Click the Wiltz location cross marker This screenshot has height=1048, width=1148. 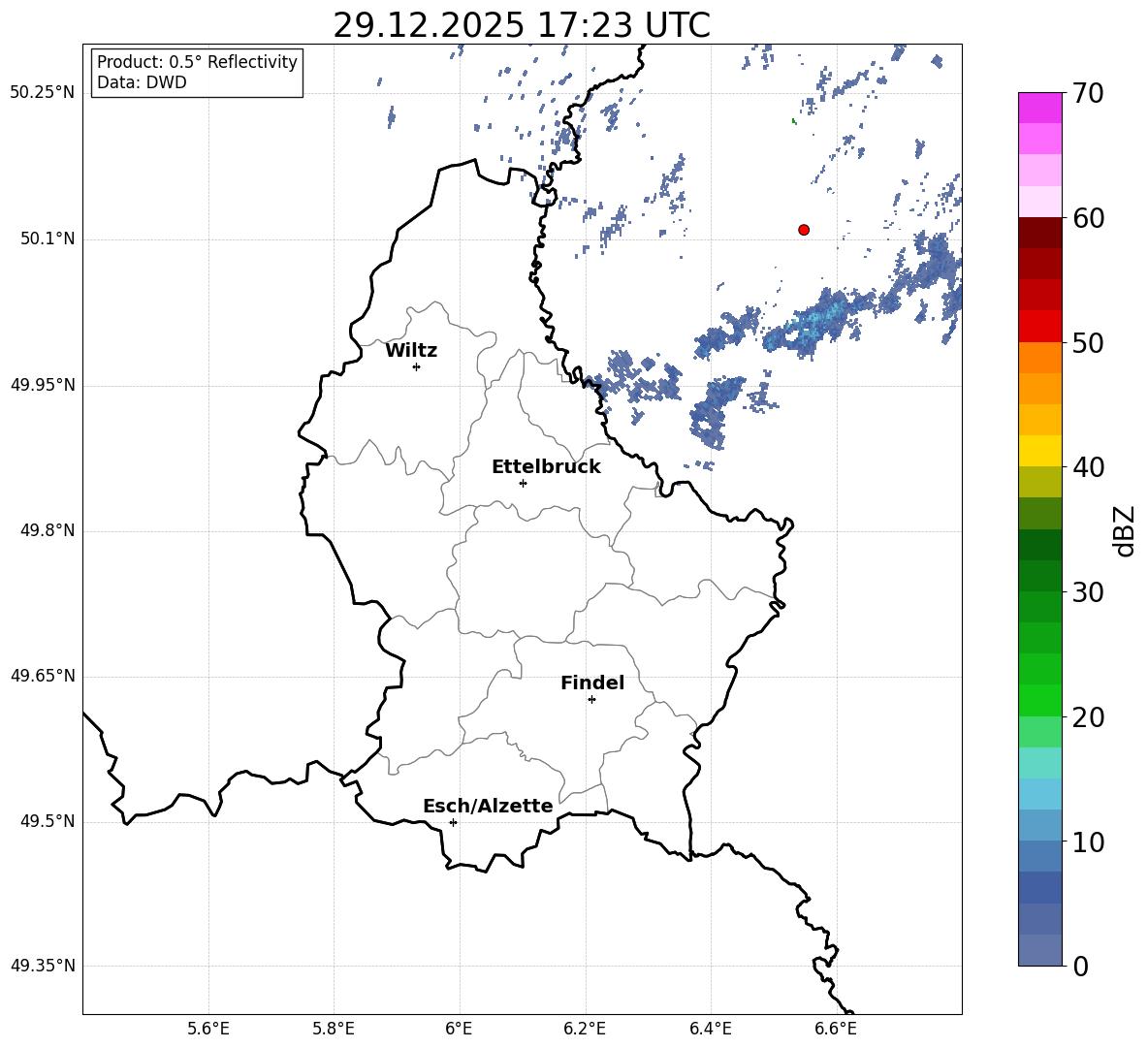pyautogui.click(x=417, y=366)
